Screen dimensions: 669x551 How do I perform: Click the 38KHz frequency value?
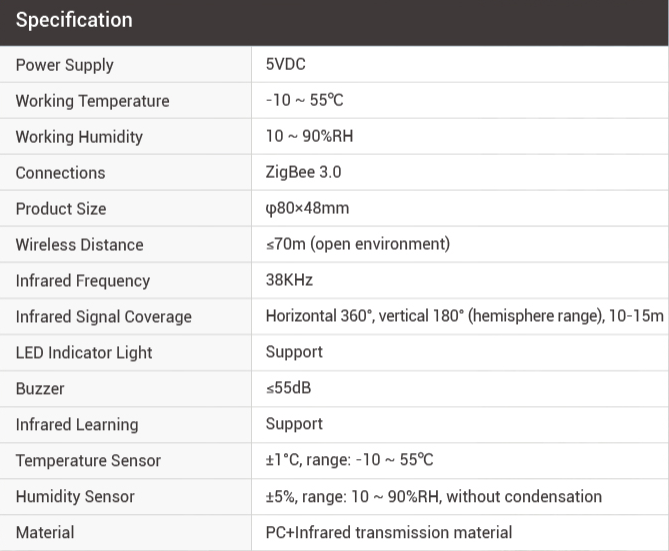tap(289, 281)
